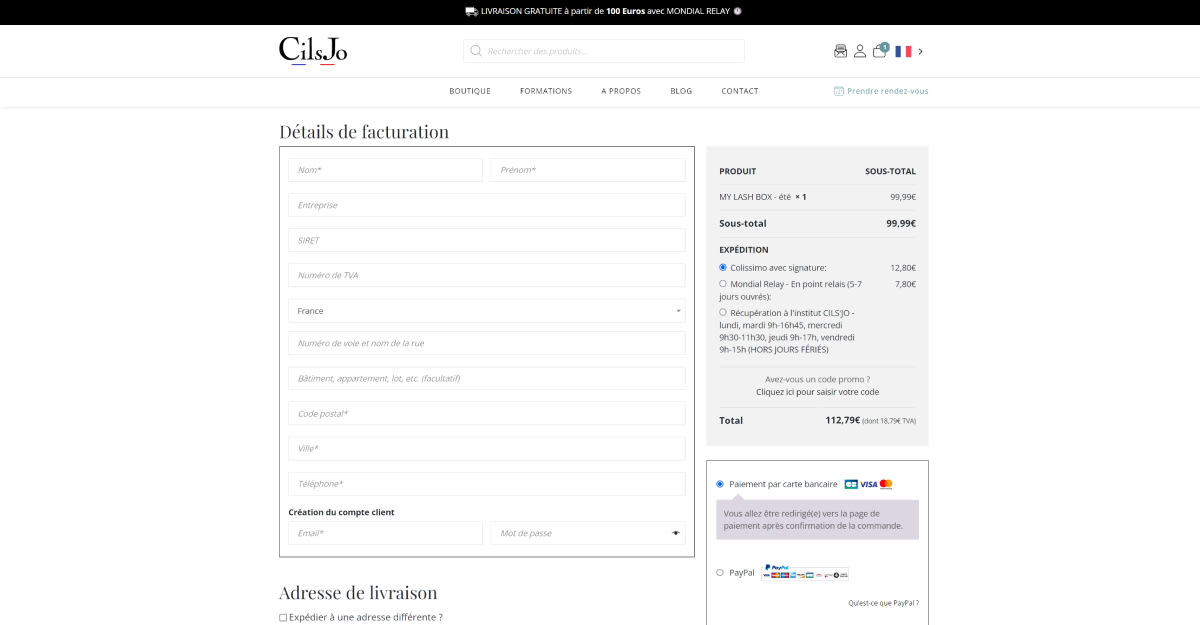Click the Numéro de TVA field
Image resolution: width=1200 pixels, height=625 pixels.
[487, 275]
